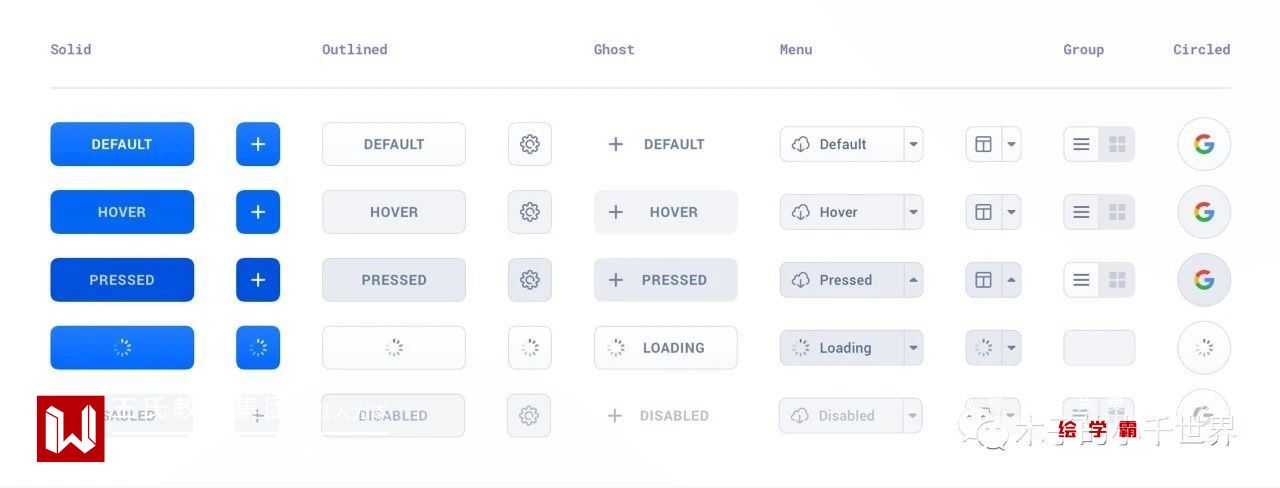Click outlined gear icon in Default row
Viewport: 1280px width, 488px height.
tap(530, 144)
